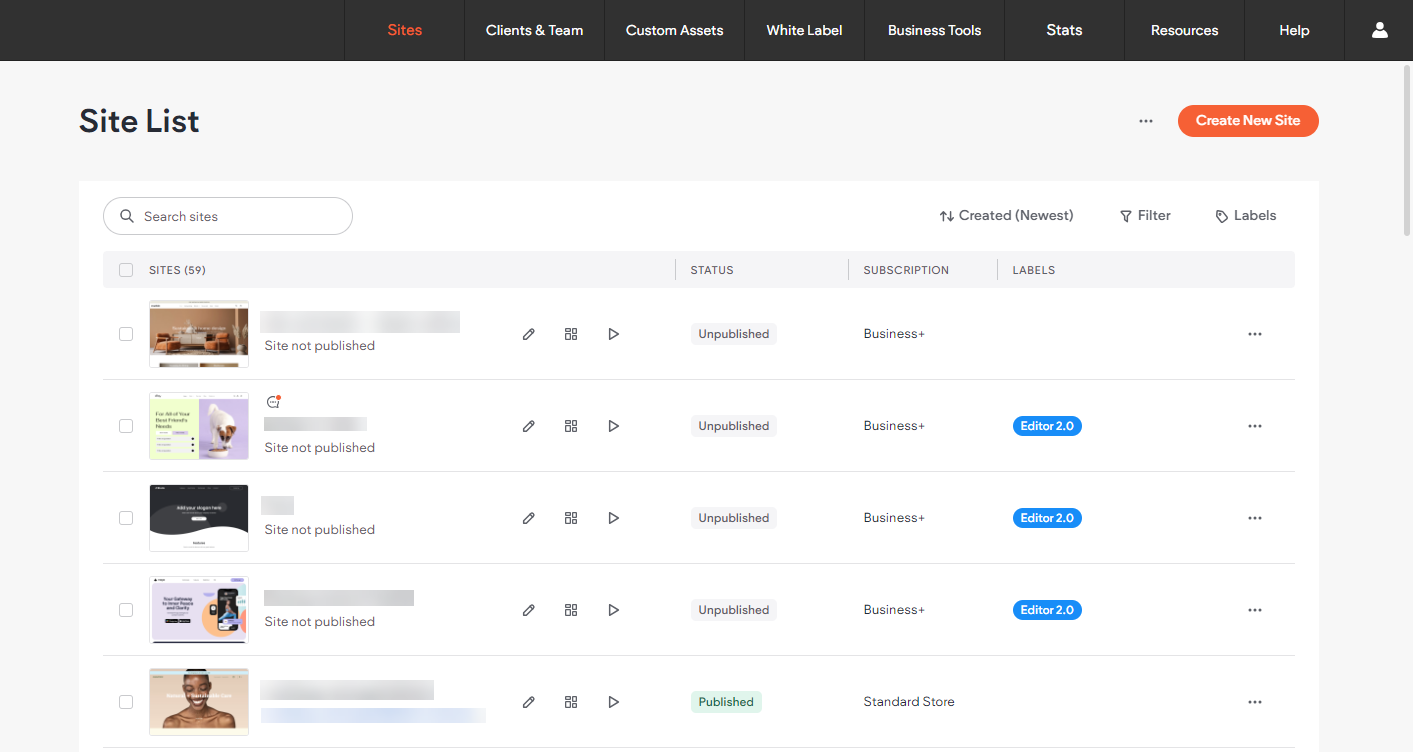The width and height of the screenshot is (1413, 752).
Task: Open the three-dot menu on the second site row
Action: tap(1255, 425)
